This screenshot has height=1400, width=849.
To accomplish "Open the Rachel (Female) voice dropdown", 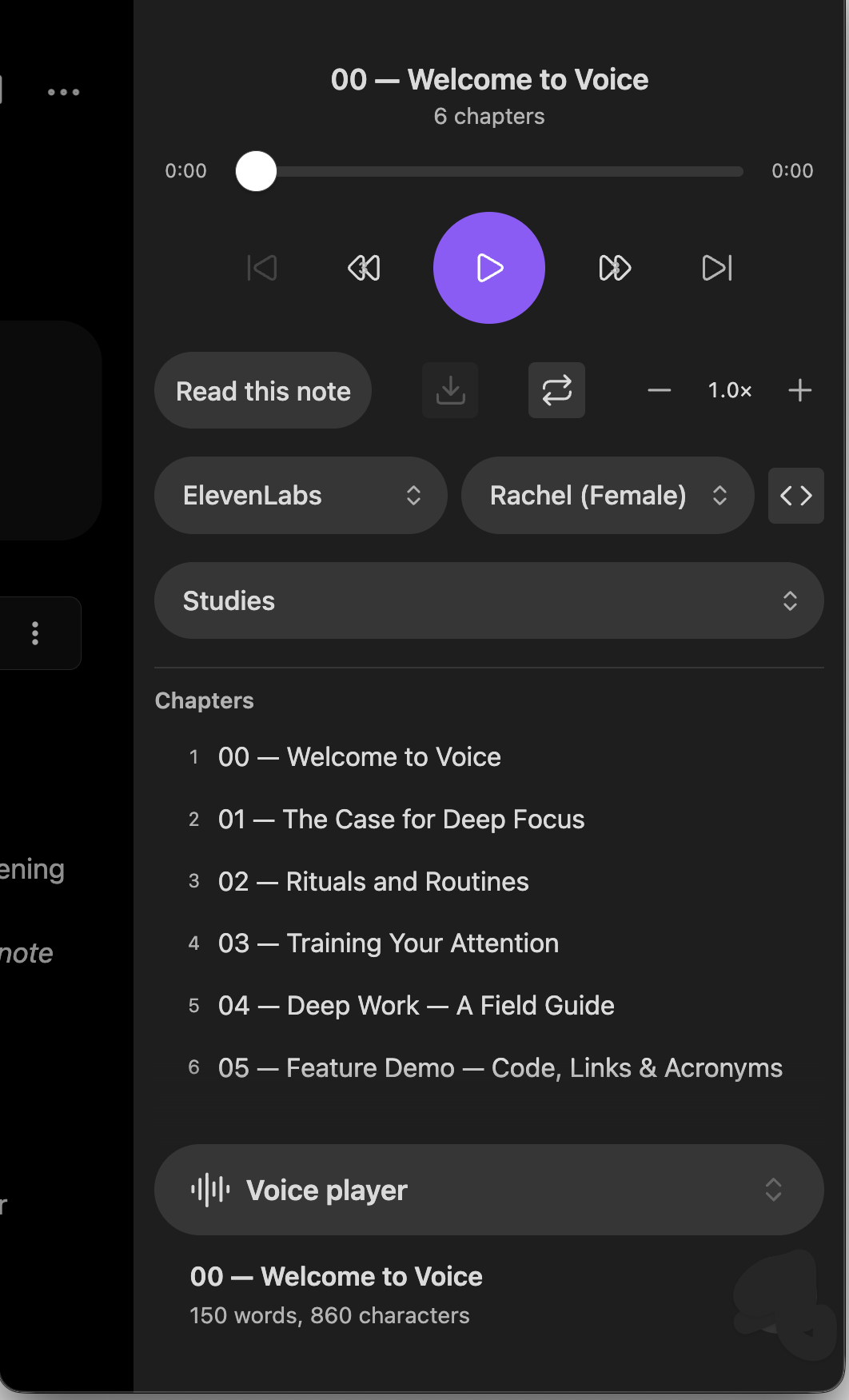I will 608,496.
